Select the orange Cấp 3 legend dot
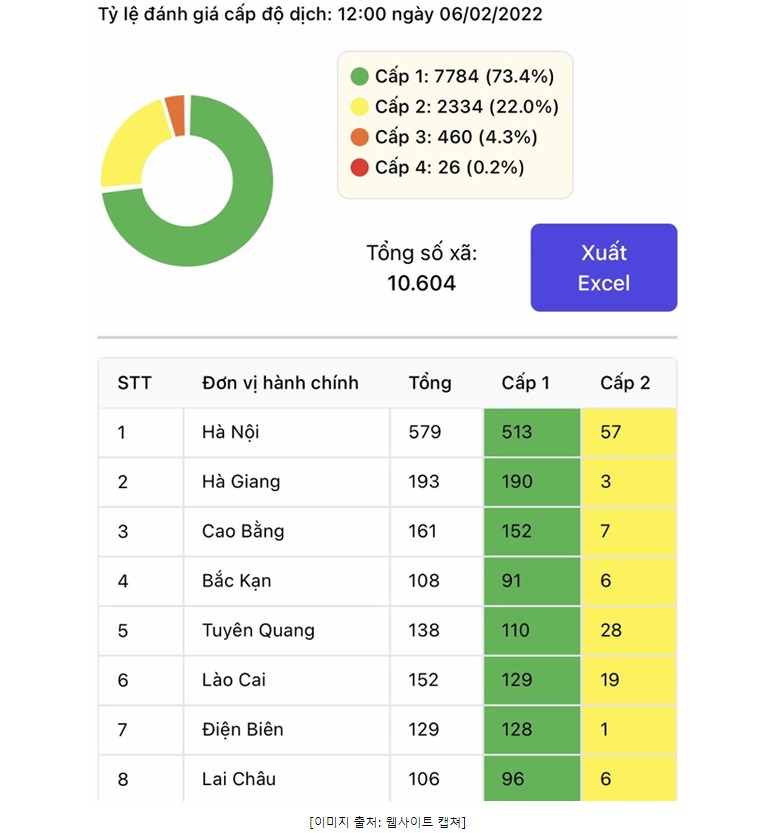 [360, 137]
